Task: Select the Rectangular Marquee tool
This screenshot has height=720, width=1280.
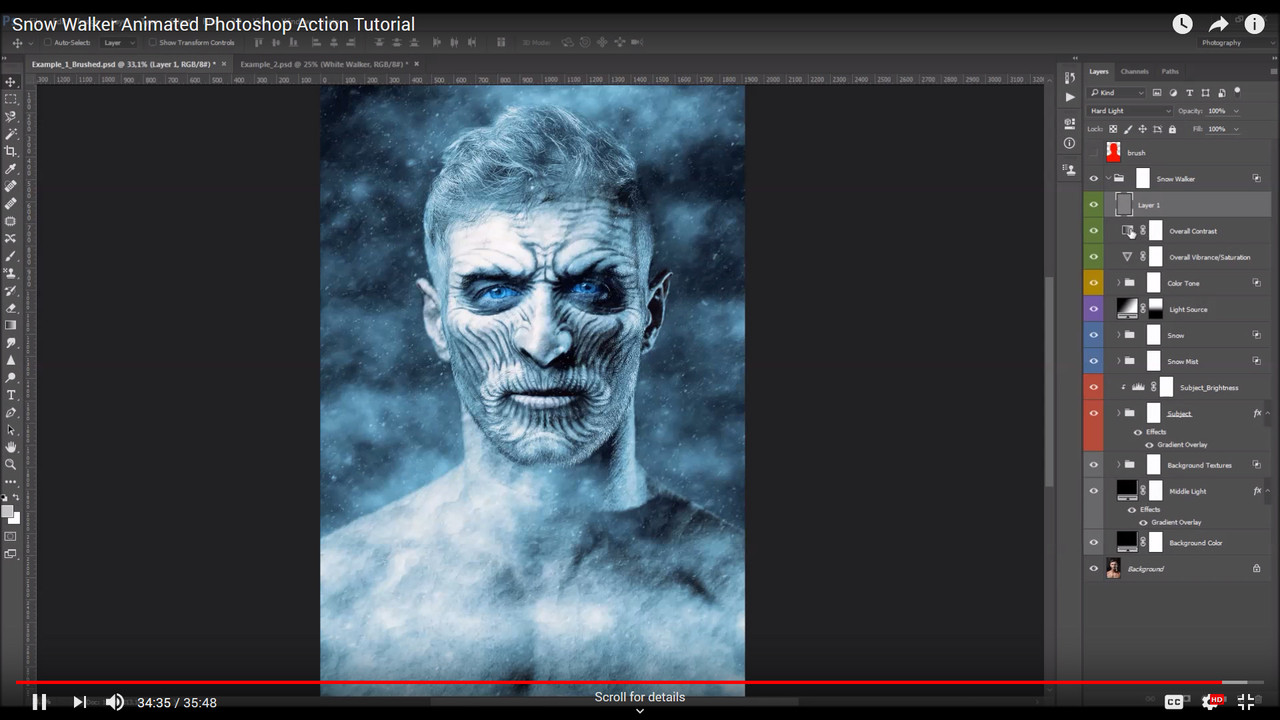Action: point(11,98)
